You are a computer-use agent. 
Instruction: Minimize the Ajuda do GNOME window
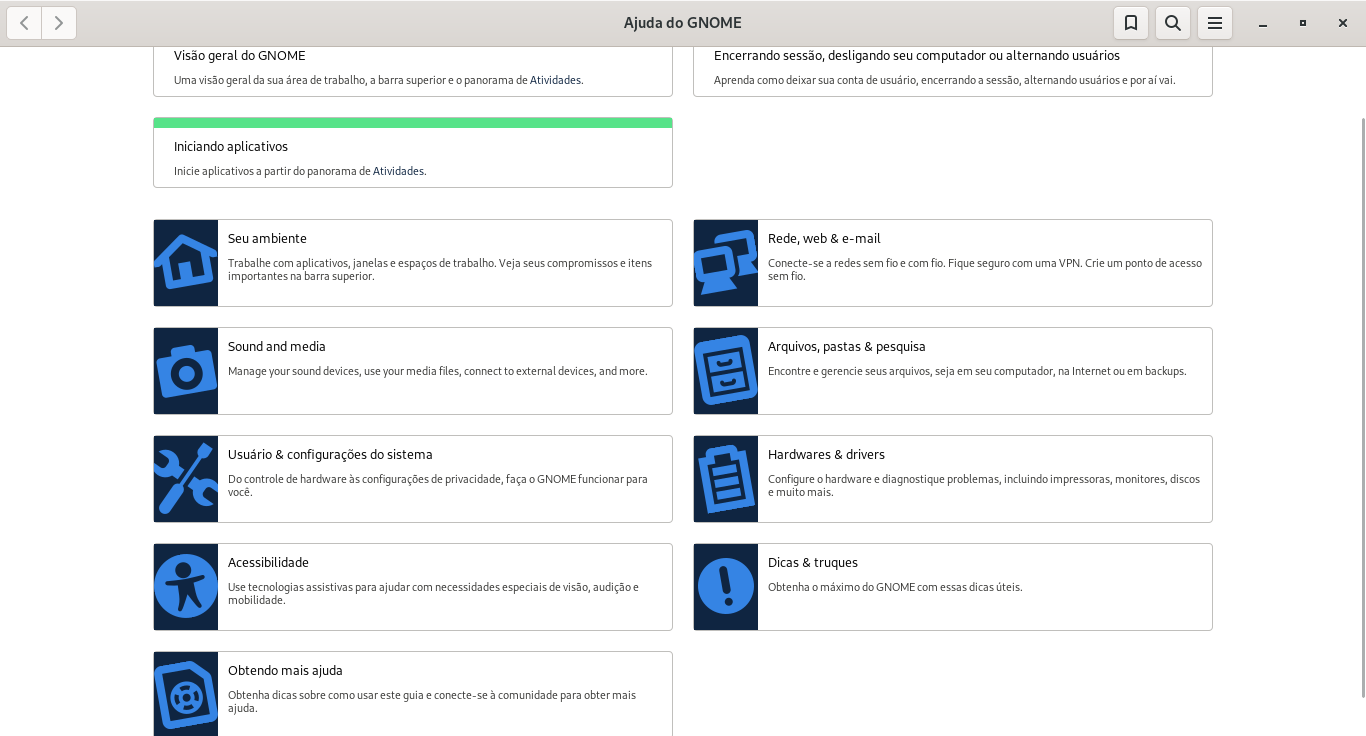pos(1263,23)
